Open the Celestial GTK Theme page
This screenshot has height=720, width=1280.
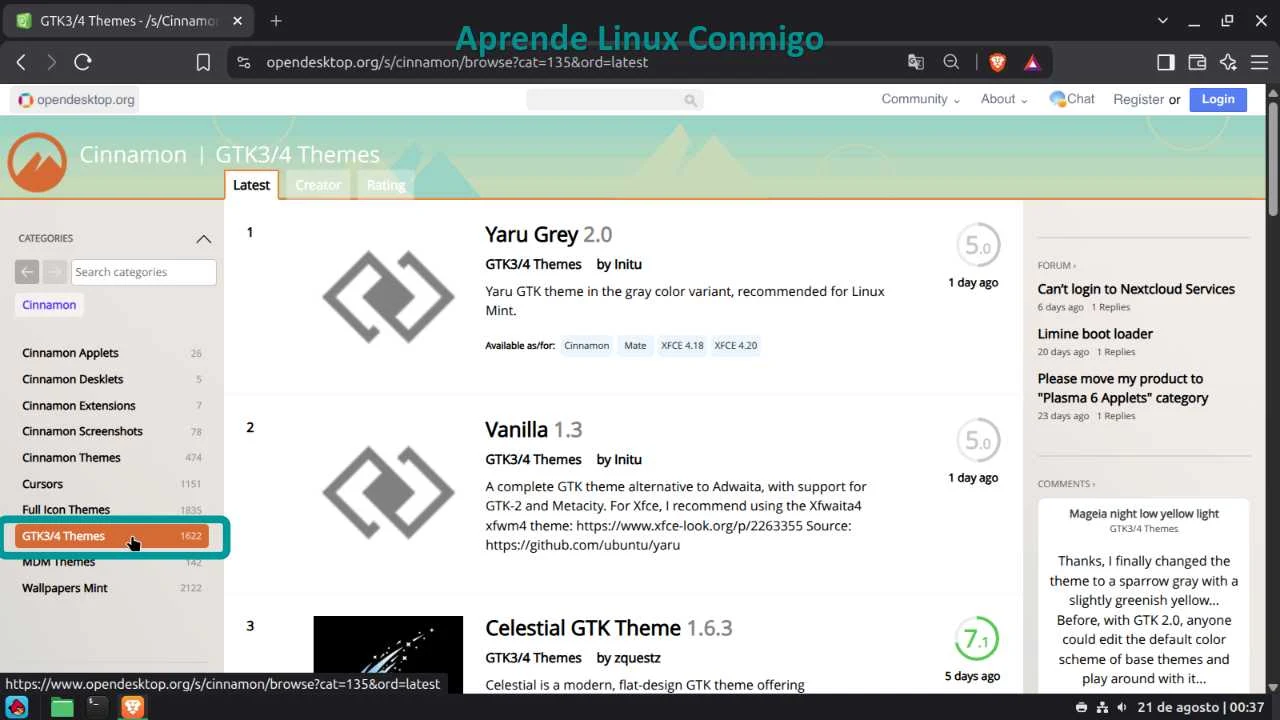pyautogui.click(x=608, y=628)
